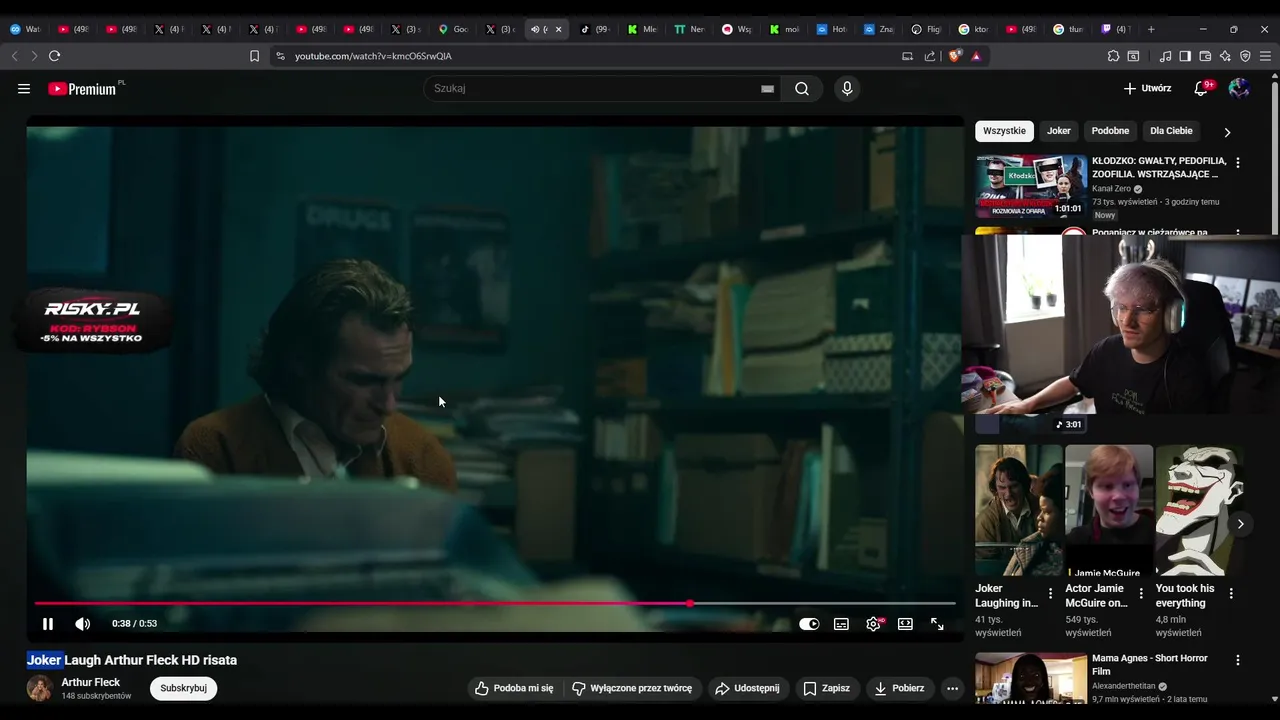Switch to the TikTok tab

596,29
